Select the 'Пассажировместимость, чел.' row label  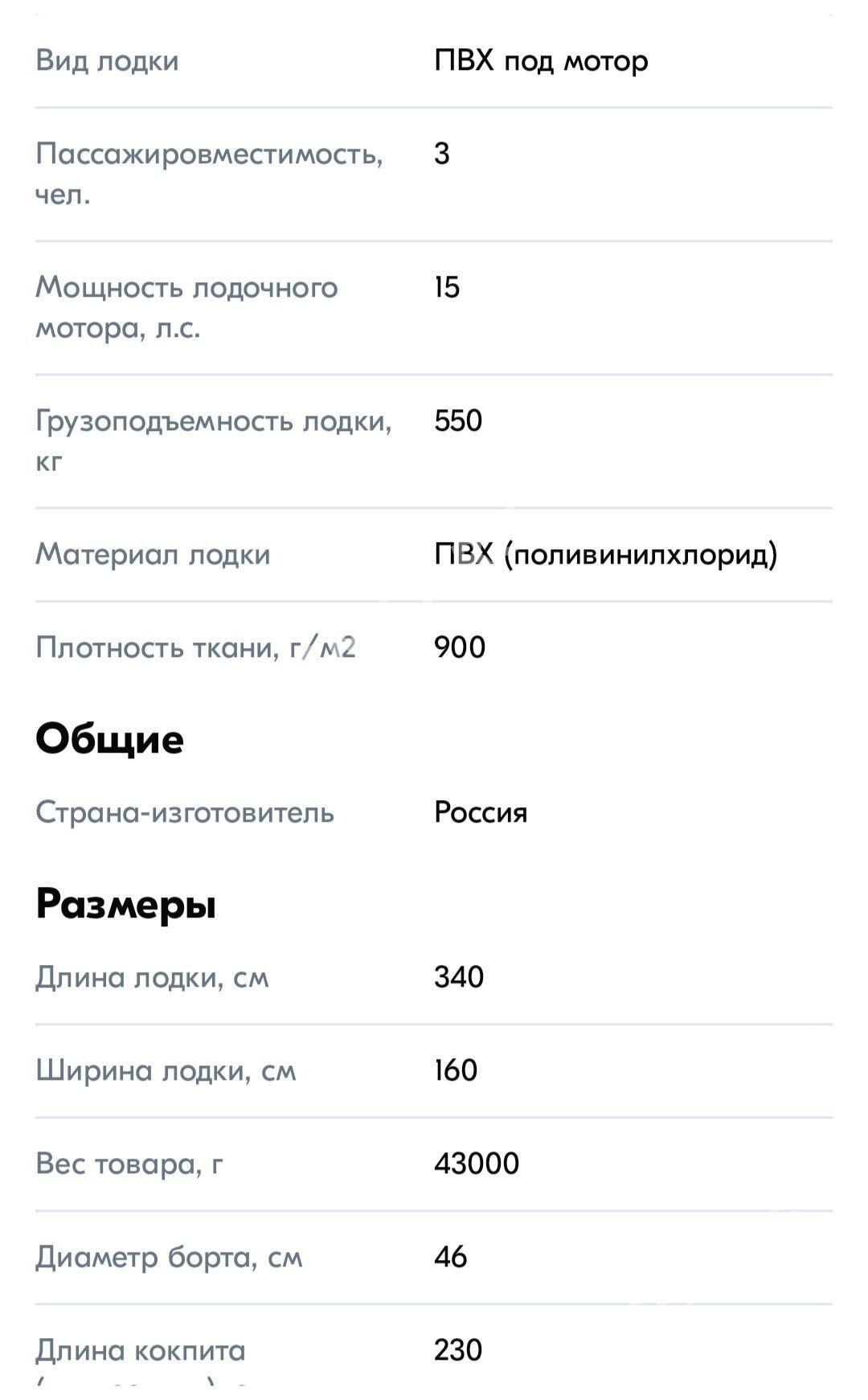click(x=210, y=174)
